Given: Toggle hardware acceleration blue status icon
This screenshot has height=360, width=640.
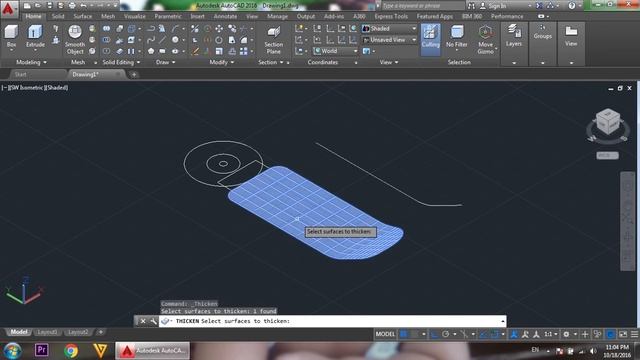Looking at the screenshot, I should click(x=611, y=334).
